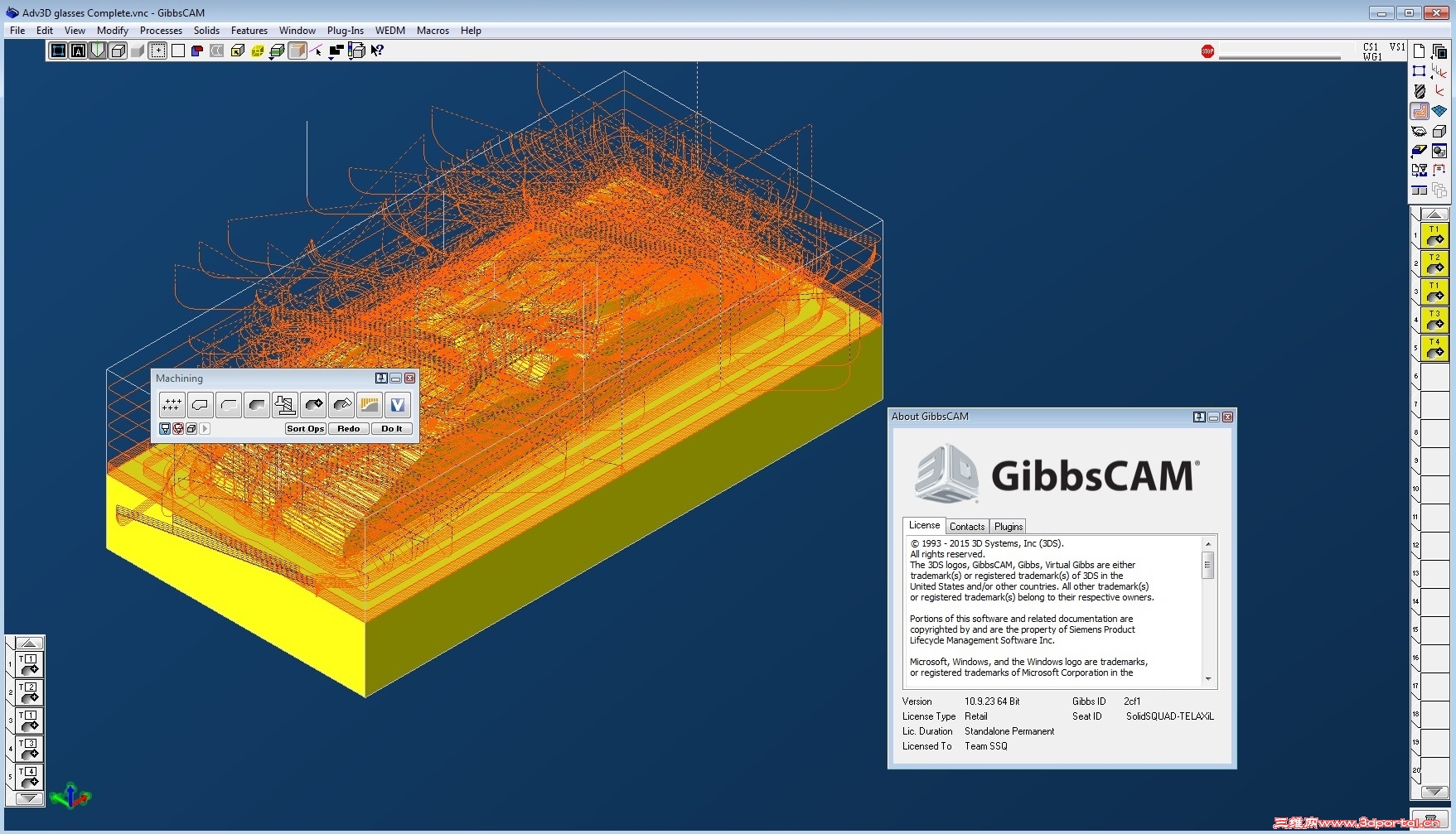Click the yellow cube with arrow icon
Image resolution: width=1456 pixels, height=834 pixels.
pyautogui.click(x=237, y=51)
